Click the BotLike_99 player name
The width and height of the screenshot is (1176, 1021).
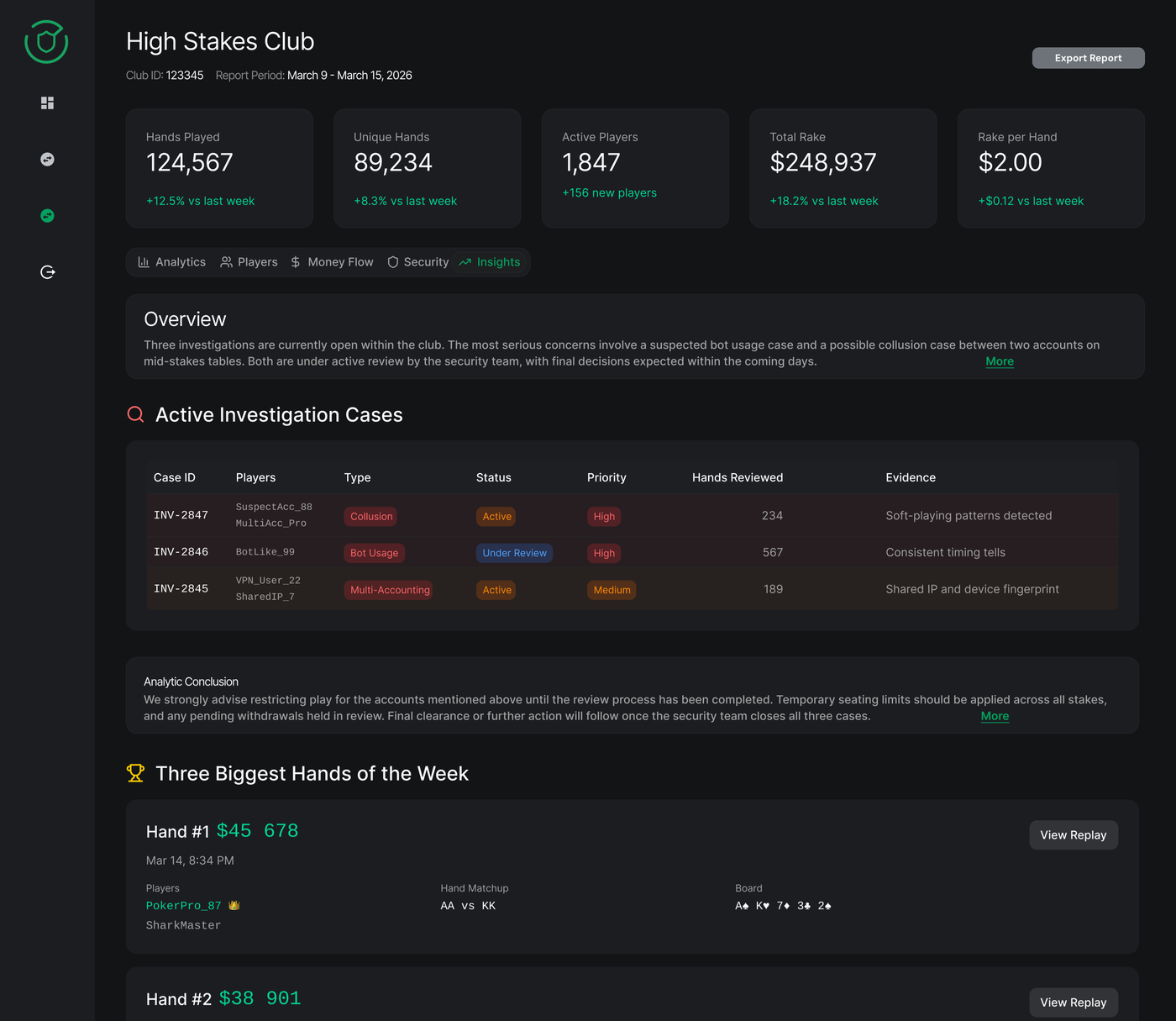265,552
